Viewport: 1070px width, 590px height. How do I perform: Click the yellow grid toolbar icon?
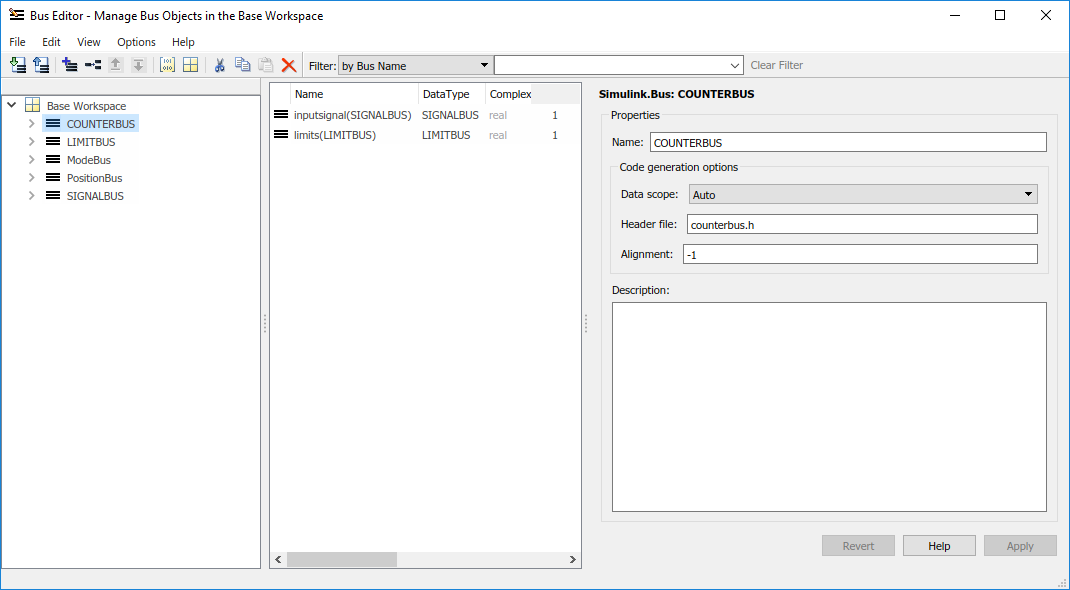click(x=190, y=65)
